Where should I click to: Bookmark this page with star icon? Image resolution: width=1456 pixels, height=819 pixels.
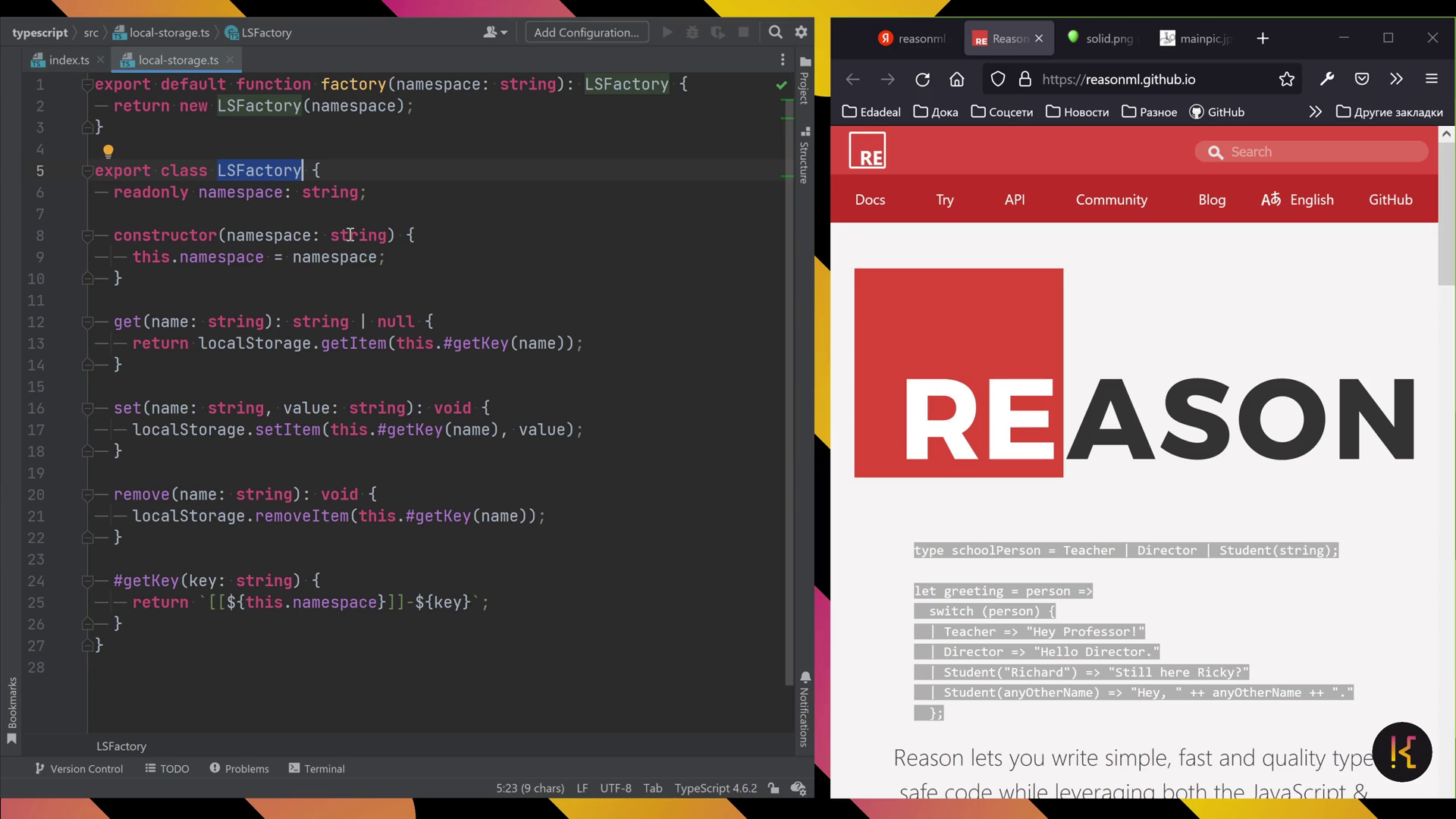point(1286,79)
